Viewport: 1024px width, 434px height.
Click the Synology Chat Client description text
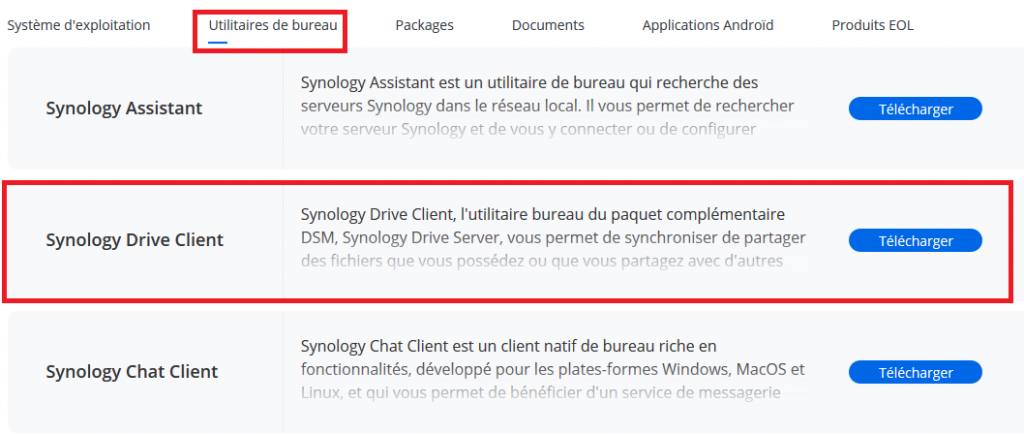point(552,369)
